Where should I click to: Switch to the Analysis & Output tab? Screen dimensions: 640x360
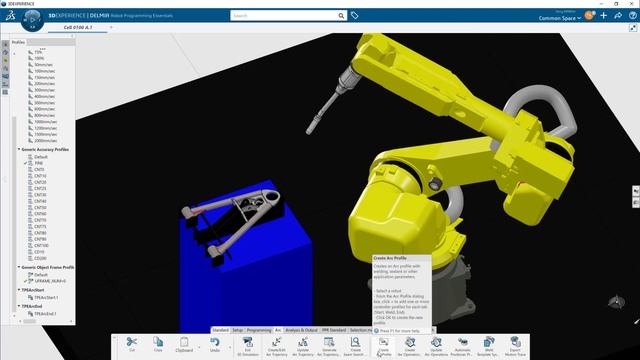click(x=301, y=330)
